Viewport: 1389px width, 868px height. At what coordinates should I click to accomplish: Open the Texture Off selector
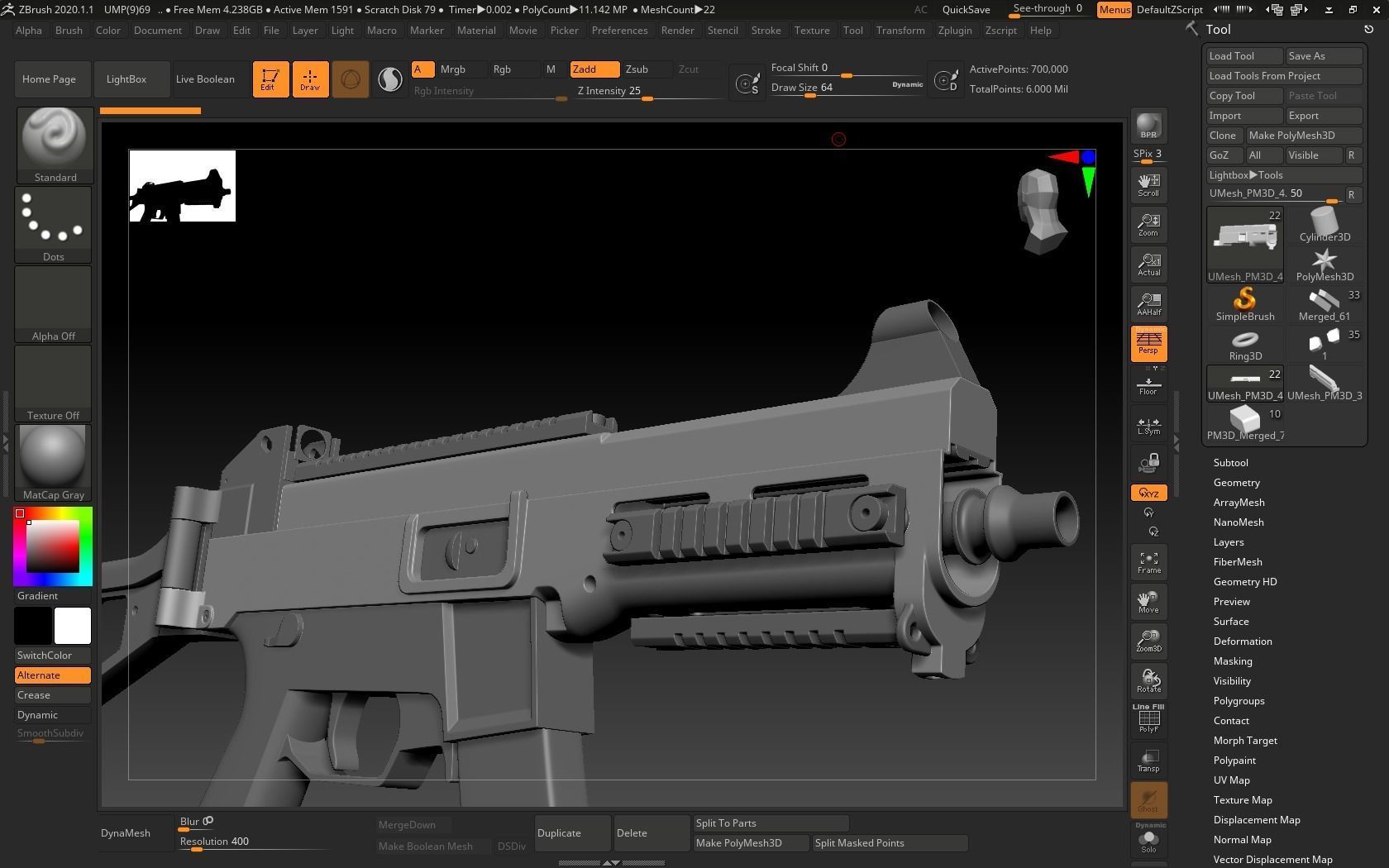tap(54, 384)
